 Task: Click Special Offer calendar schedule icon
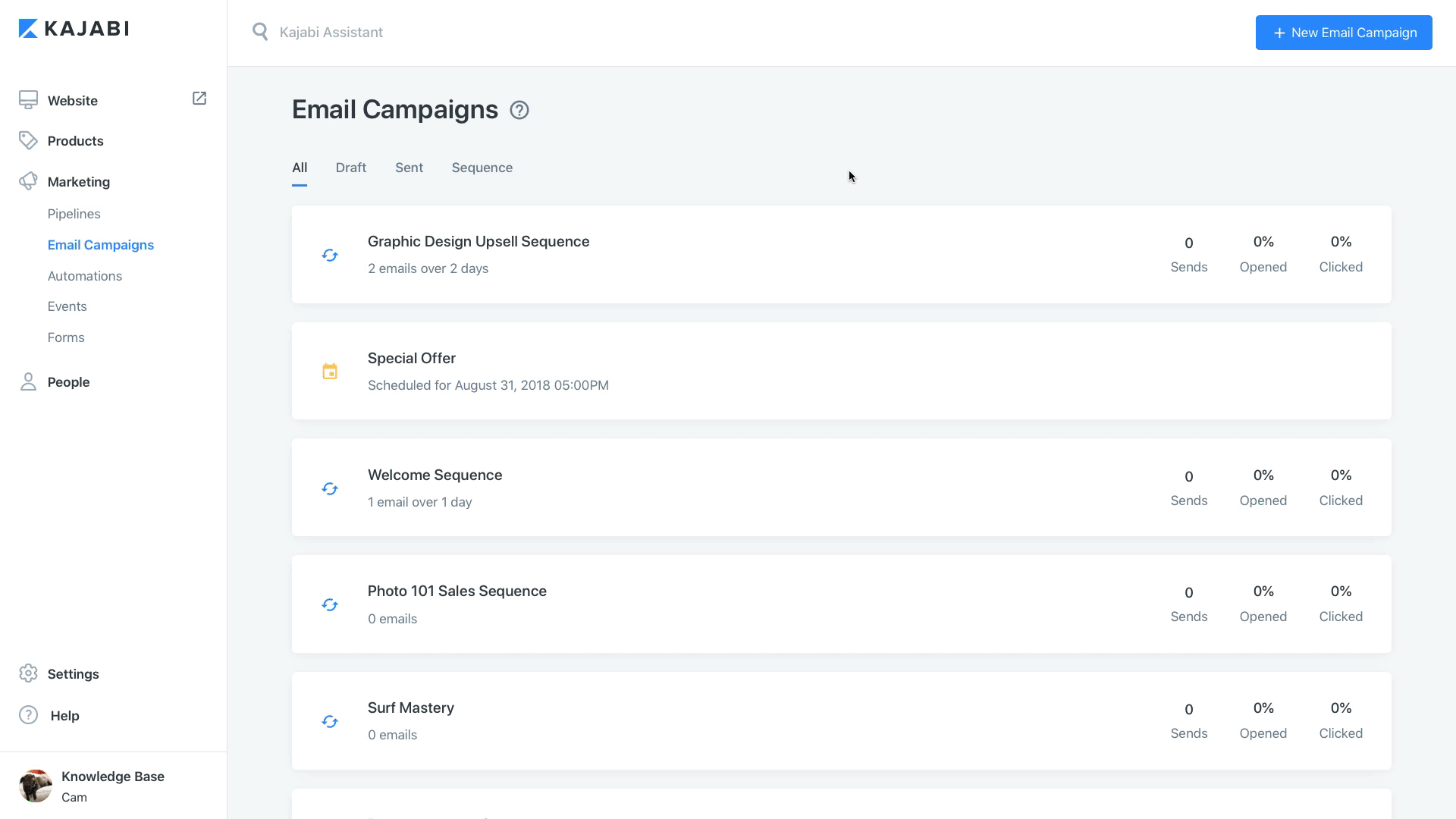tap(330, 372)
